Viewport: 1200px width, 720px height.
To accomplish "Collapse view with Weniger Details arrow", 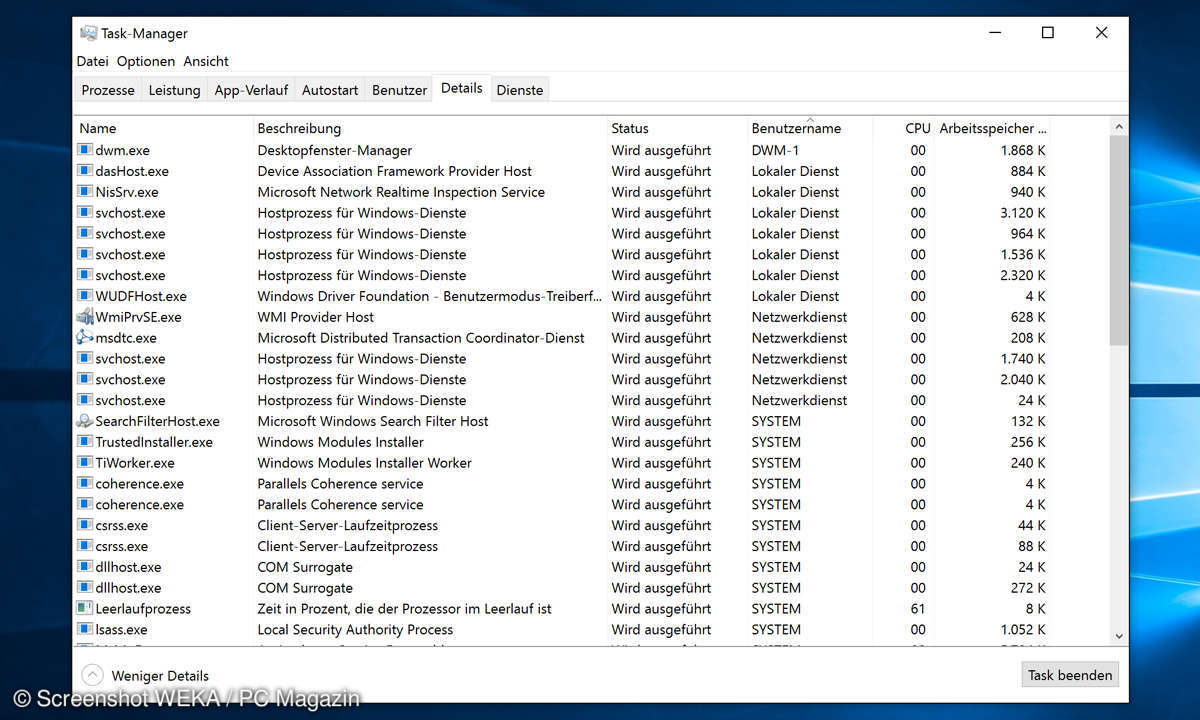I will (92, 675).
